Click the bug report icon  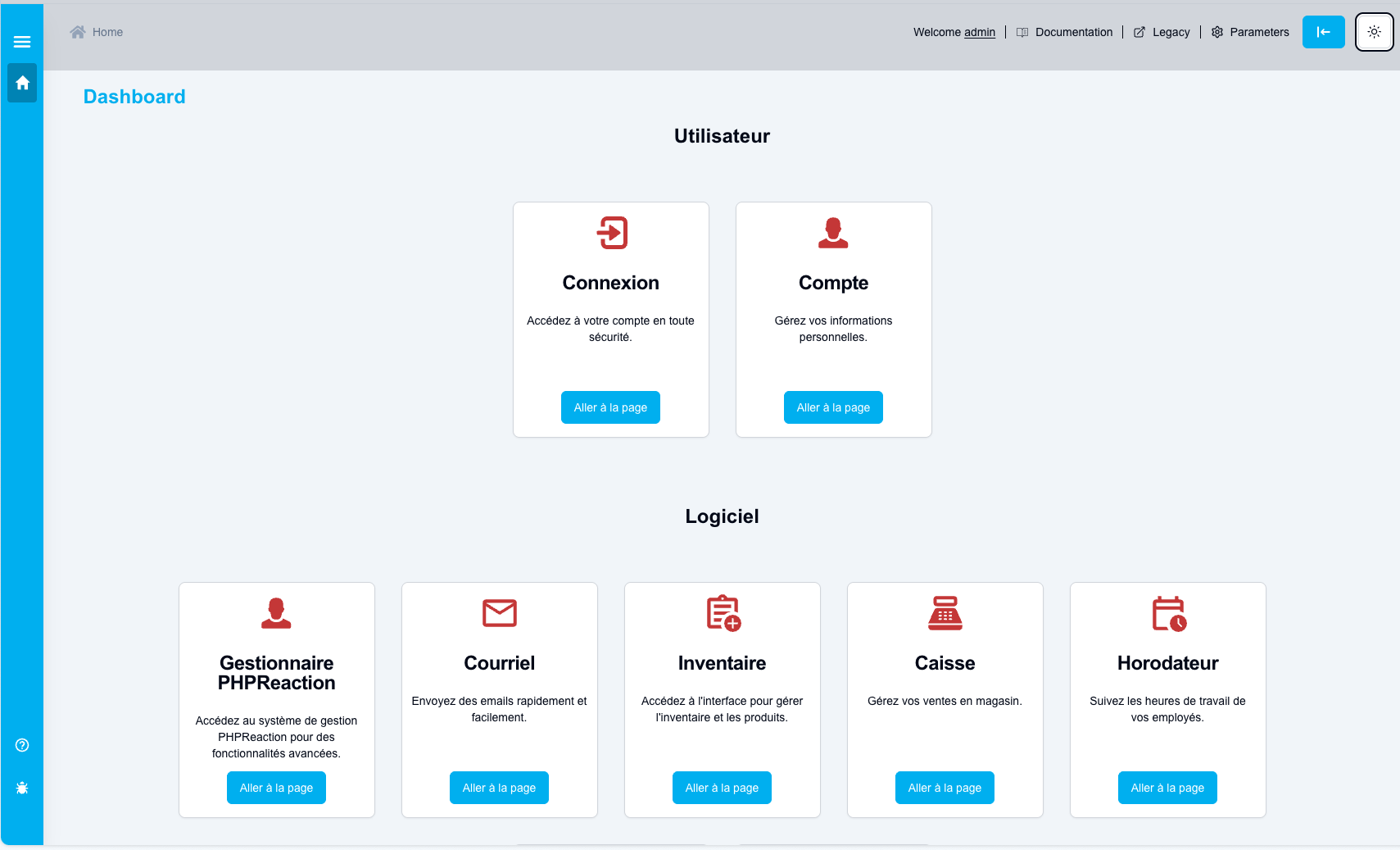coord(22,788)
